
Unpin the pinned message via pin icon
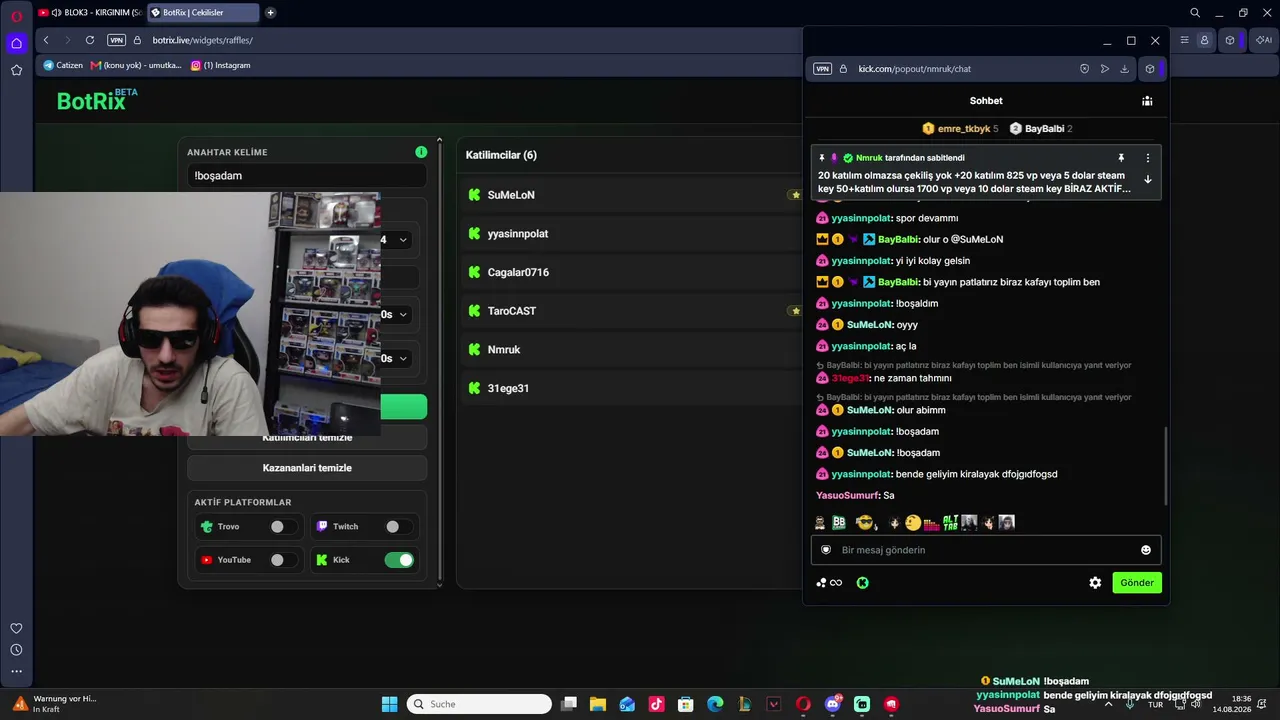(x=1121, y=158)
